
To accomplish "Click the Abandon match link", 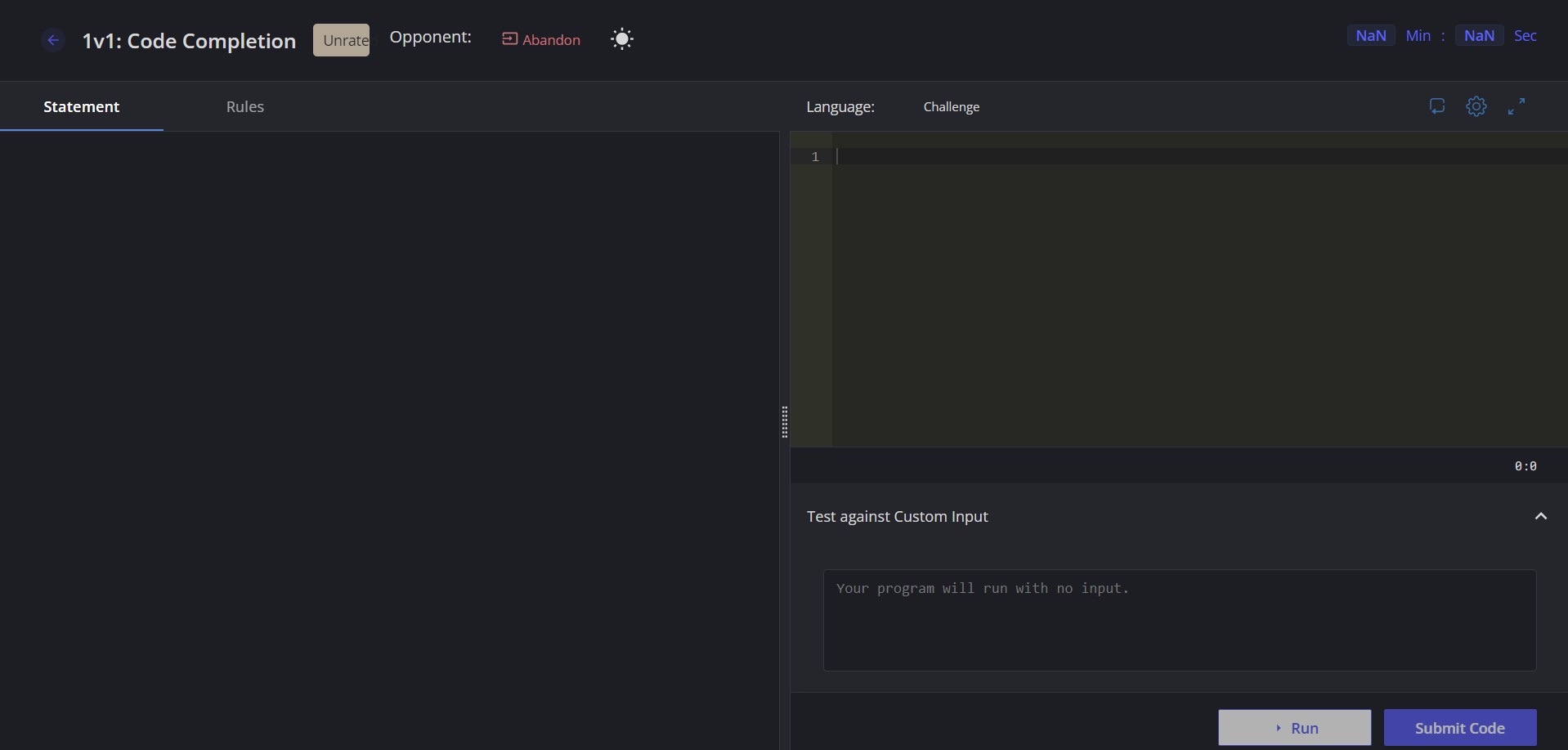I will pos(541,39).
